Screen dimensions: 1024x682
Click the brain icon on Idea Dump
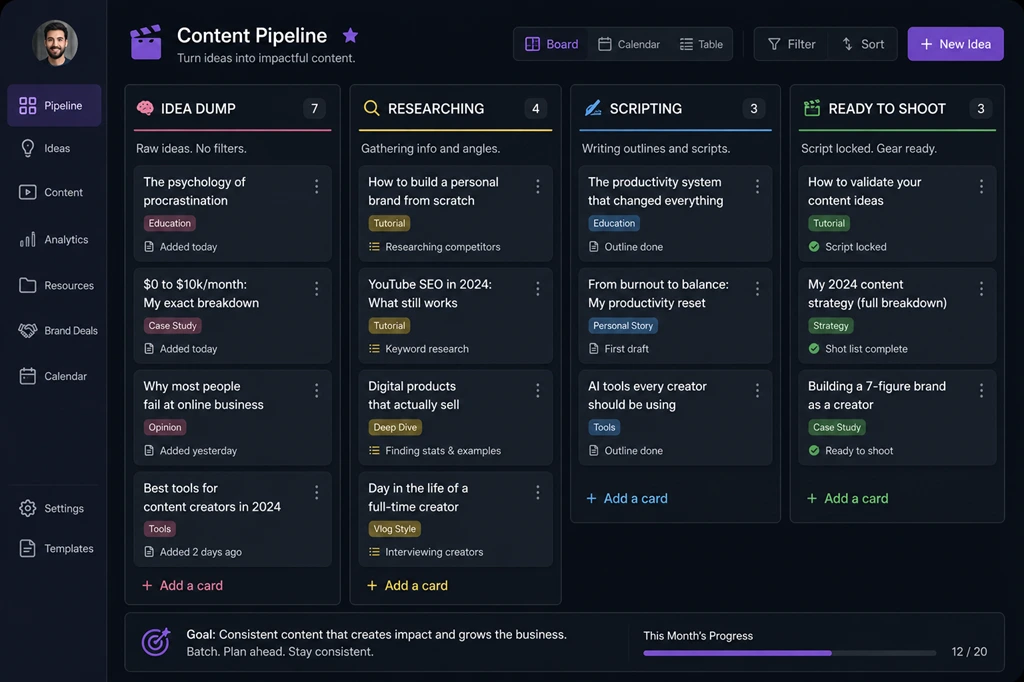pyautogui.click(x=145, y=108)
